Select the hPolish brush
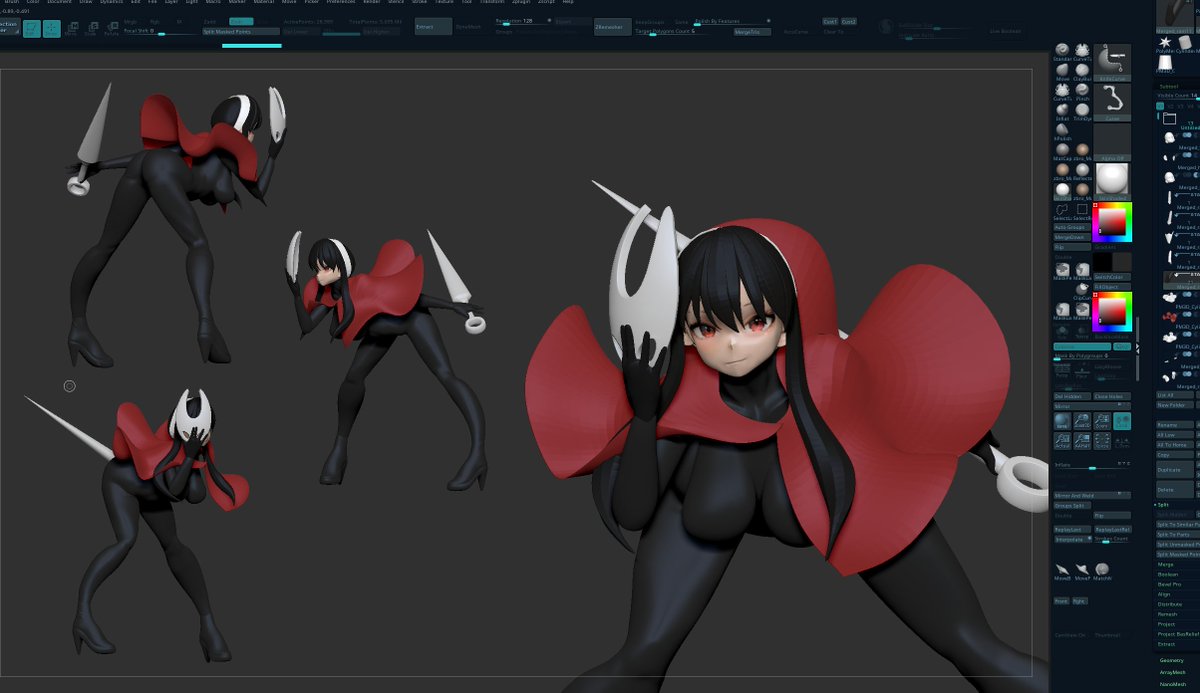This screenshot has height=693, width=1200. 1062,130
